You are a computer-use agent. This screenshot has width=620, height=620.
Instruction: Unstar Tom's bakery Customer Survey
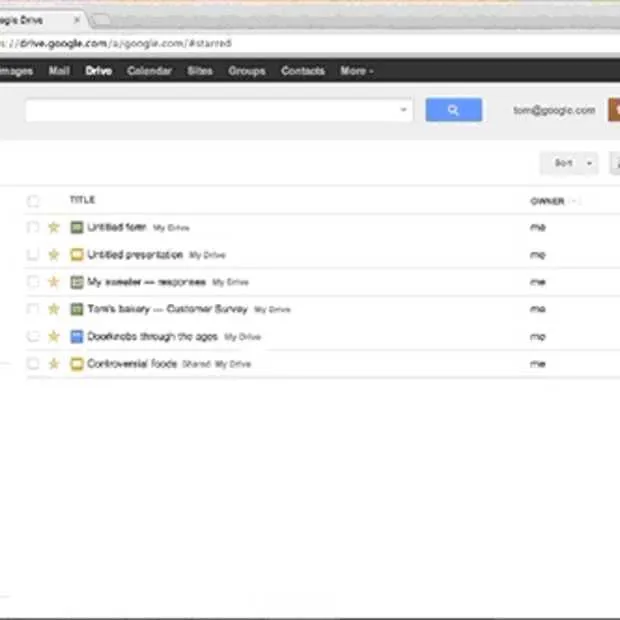pyautogui.click(x=54, y=309)
